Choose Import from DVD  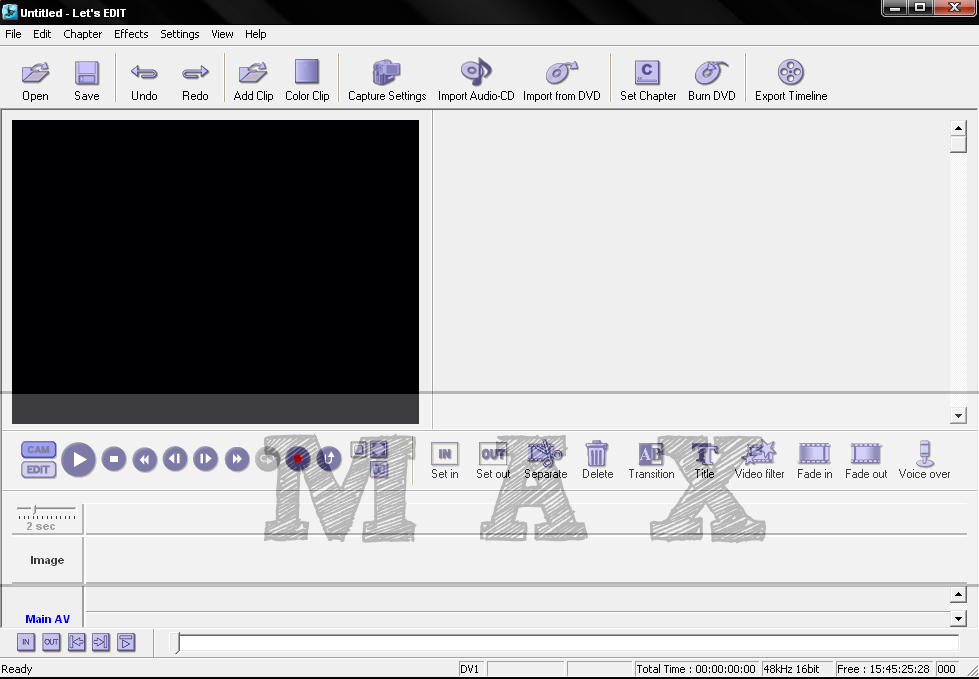[x=561, y=80]
